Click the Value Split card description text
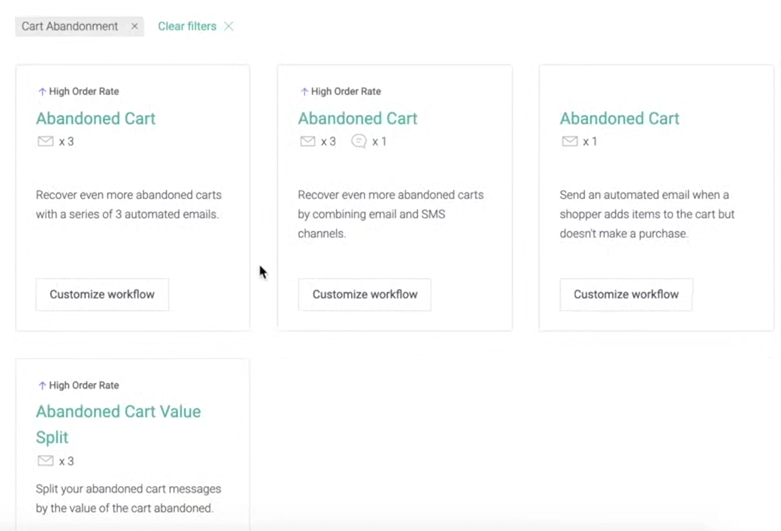The width and height of the screenshot is (781, 531). (129, 498)
